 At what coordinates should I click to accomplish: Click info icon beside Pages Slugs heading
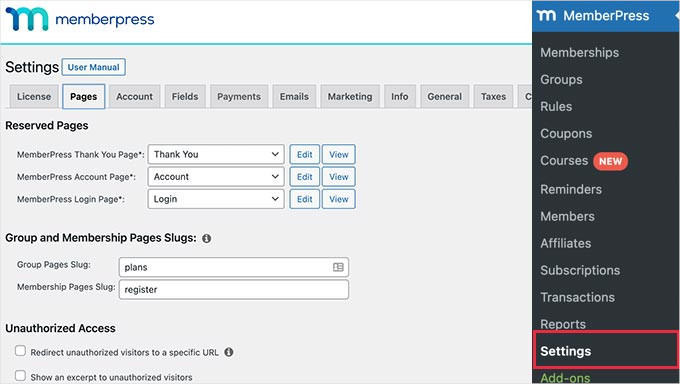(x=206, y=238)
